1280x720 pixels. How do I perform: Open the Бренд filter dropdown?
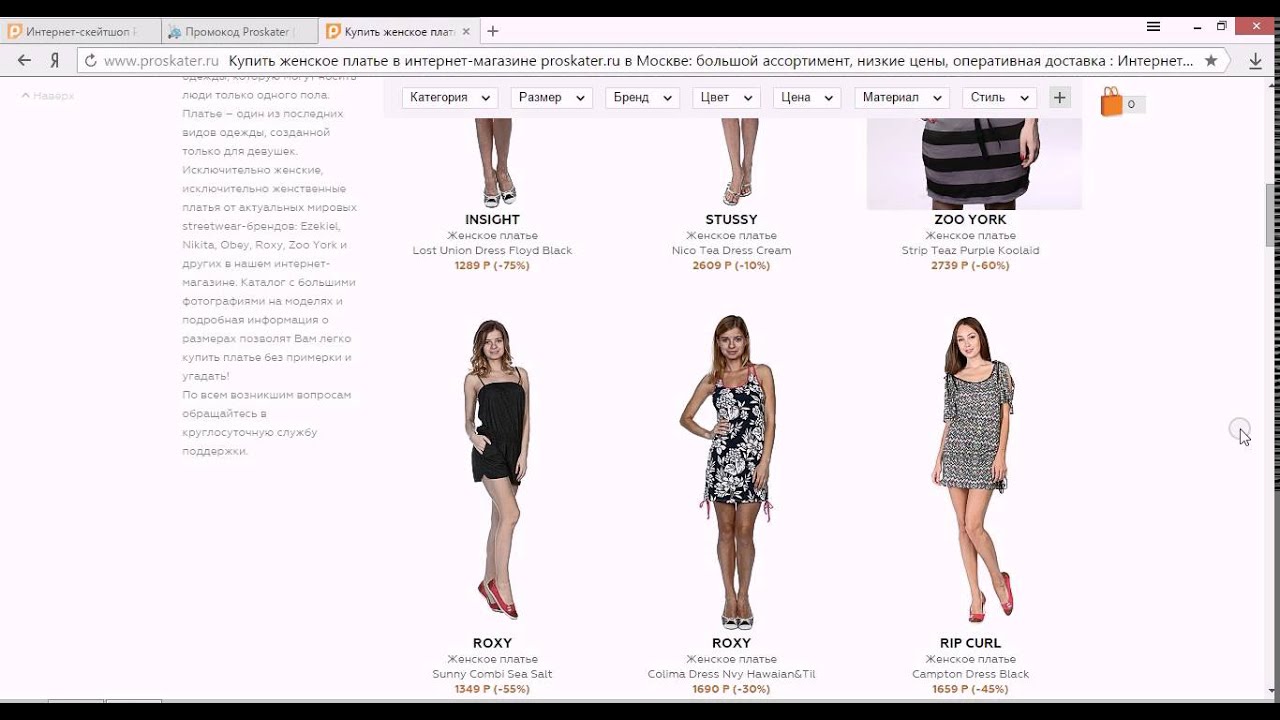(x=642, y=97)
